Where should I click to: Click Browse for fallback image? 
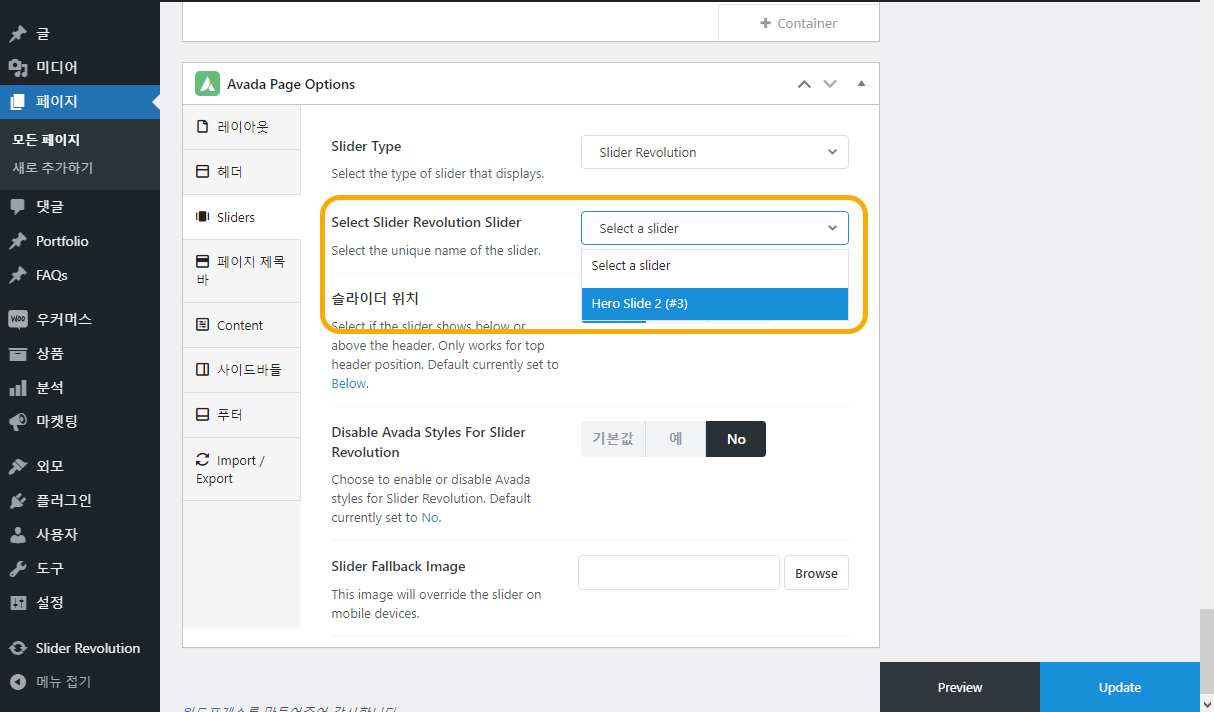[x=817, y=573]
